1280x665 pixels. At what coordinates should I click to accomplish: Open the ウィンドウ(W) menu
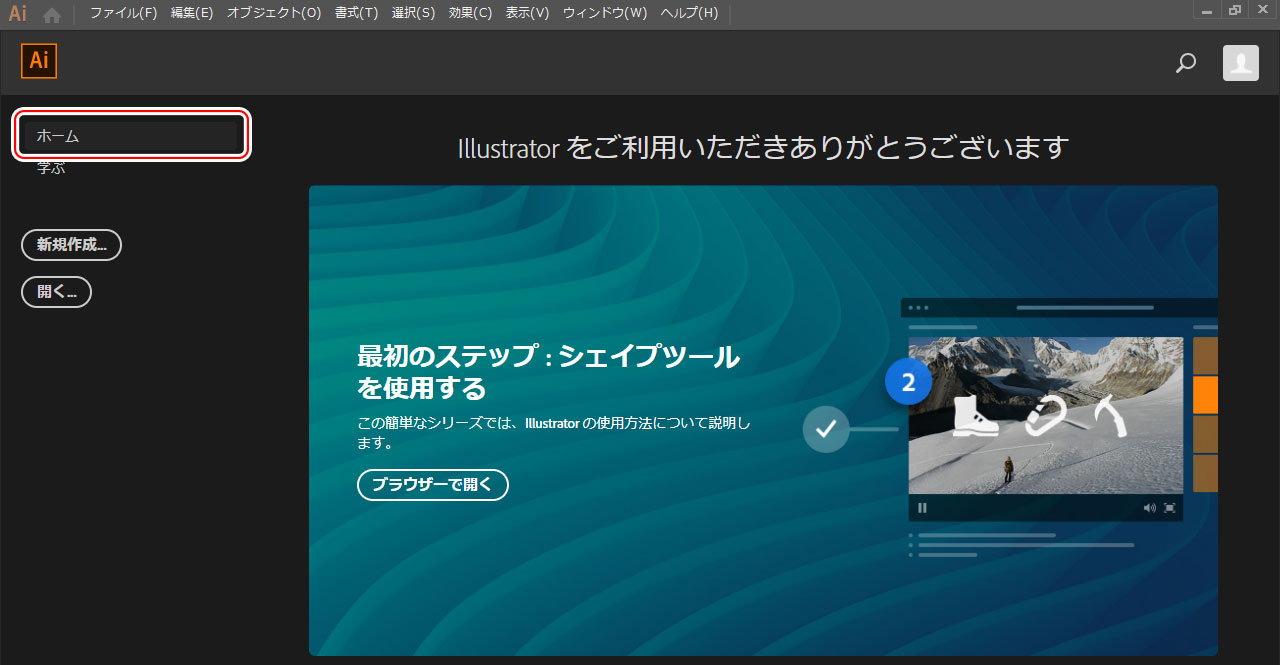(x=605, y=13)
